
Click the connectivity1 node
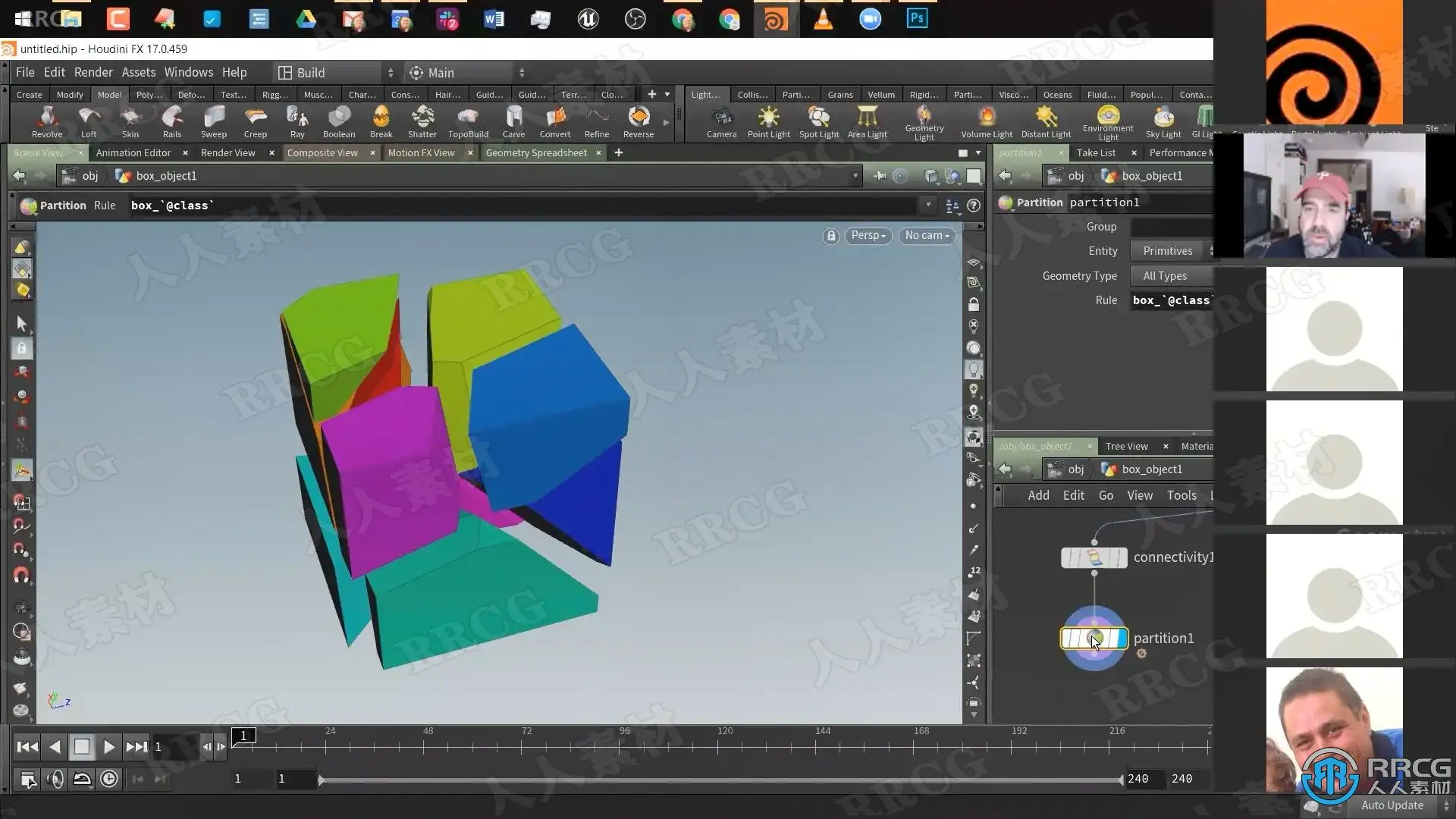pos(1094,558)
